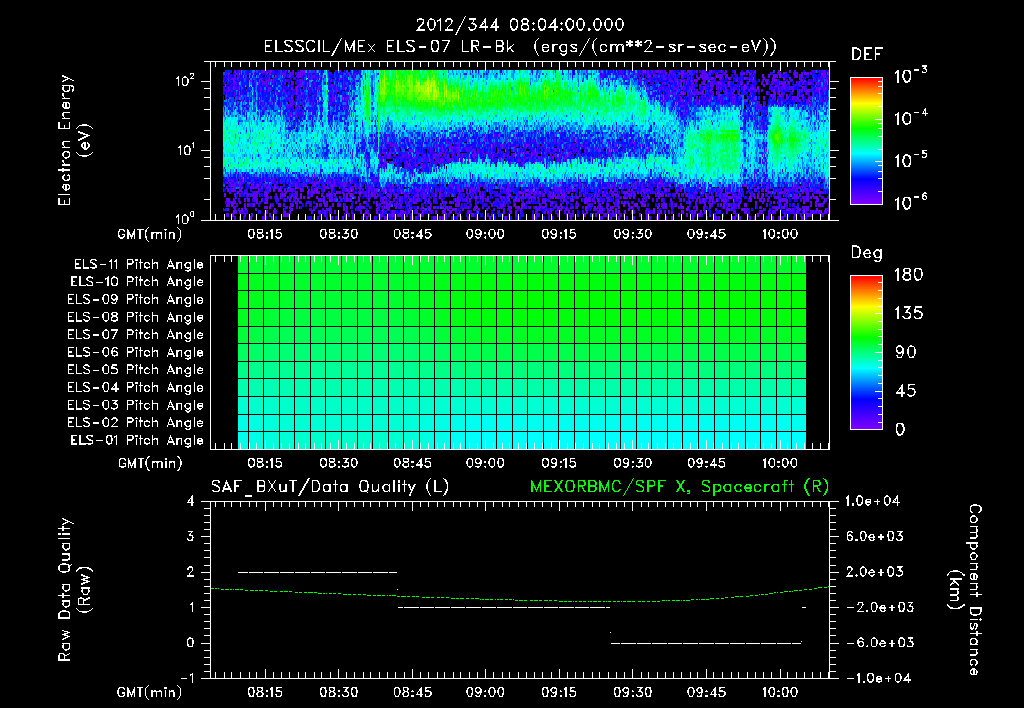Screen dimensions: 1024x708
Task: Click the 10^-3 DEF scale label
Action: [x=910, y=75]
